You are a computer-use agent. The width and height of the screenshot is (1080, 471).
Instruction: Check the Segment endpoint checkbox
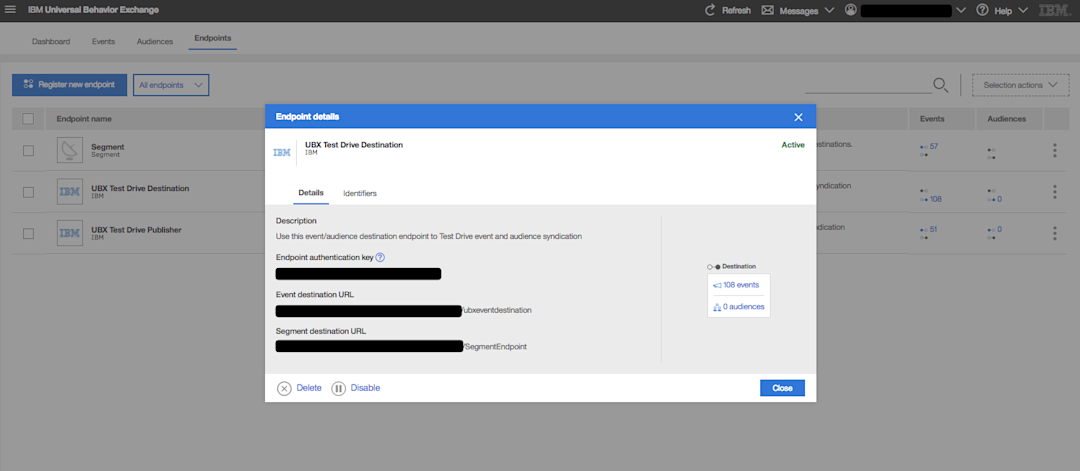[28, 151]
